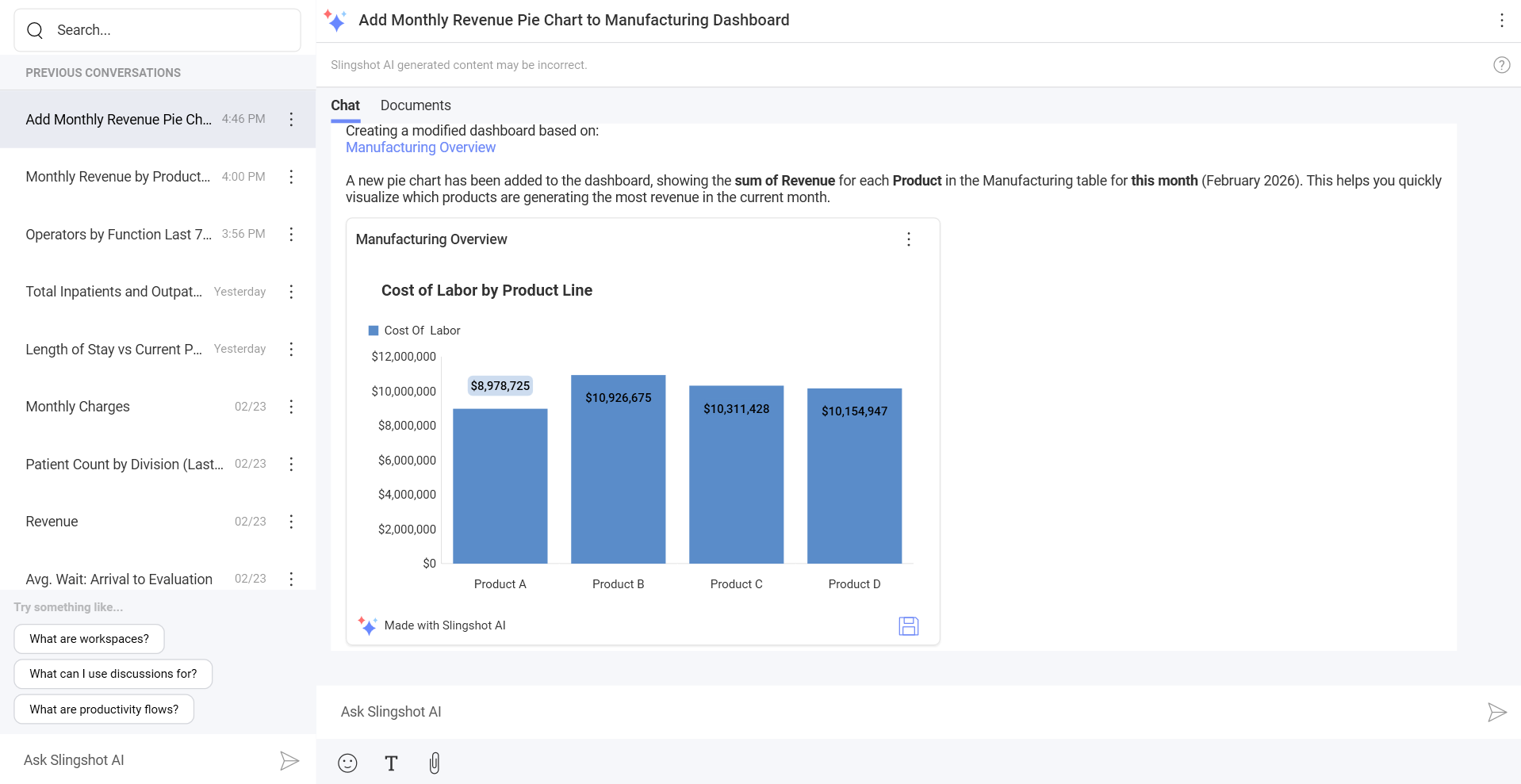Viewport: 1521px width, 784px height.
Task: Click the Made with Slingshot AI label
Action: click(445, 625)
